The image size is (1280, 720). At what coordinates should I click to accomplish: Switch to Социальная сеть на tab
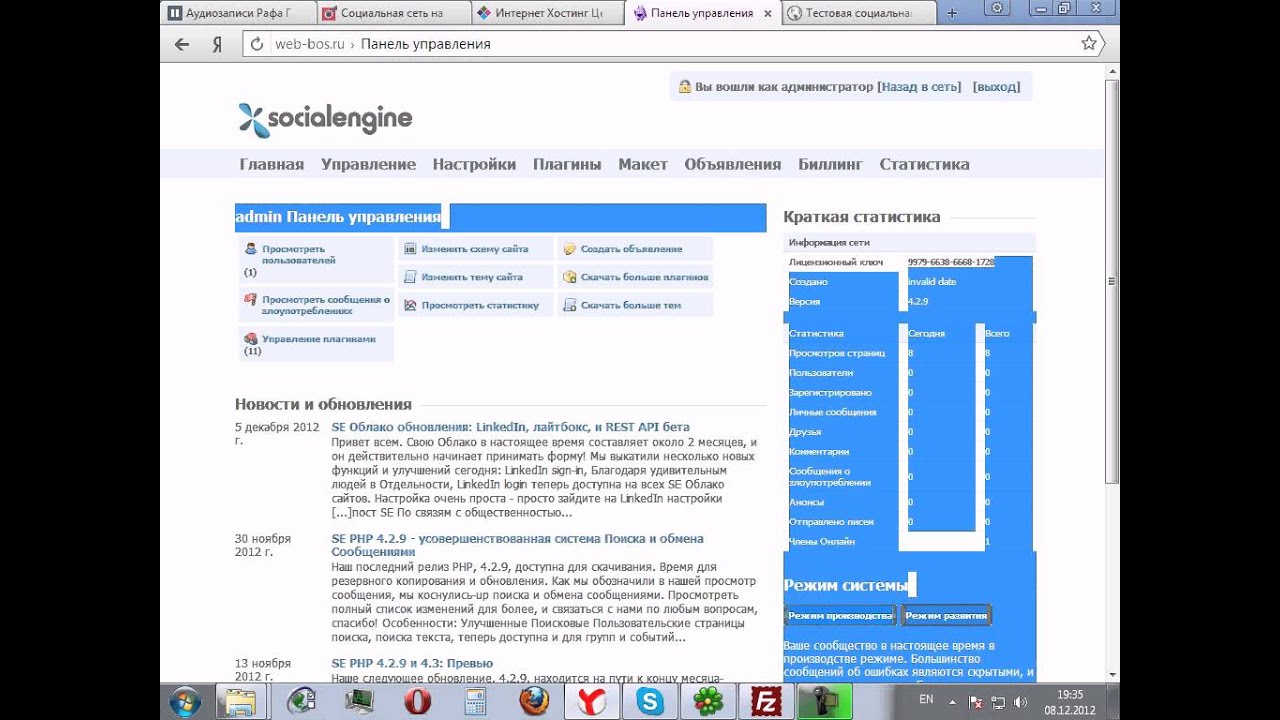pyautogui.click(x=392, y=13)
